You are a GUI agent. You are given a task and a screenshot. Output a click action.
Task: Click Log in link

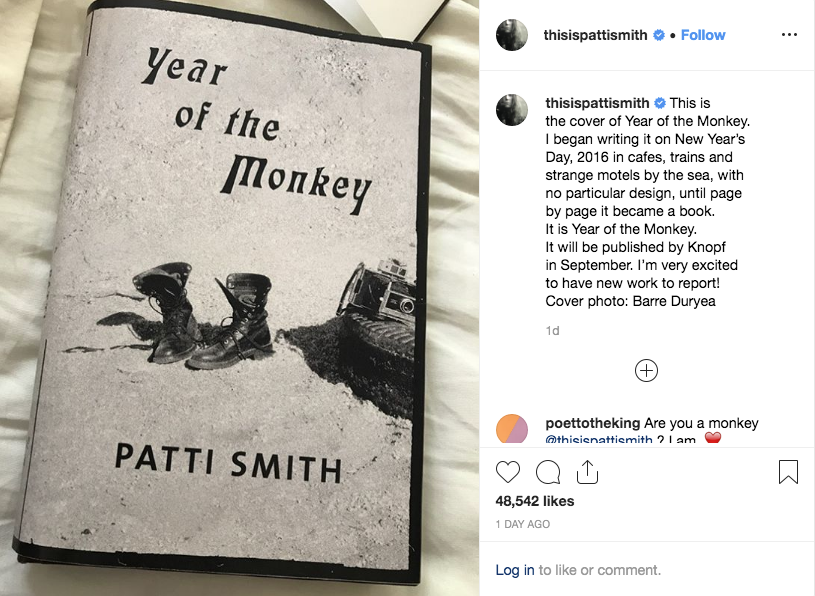pos(515,570)
